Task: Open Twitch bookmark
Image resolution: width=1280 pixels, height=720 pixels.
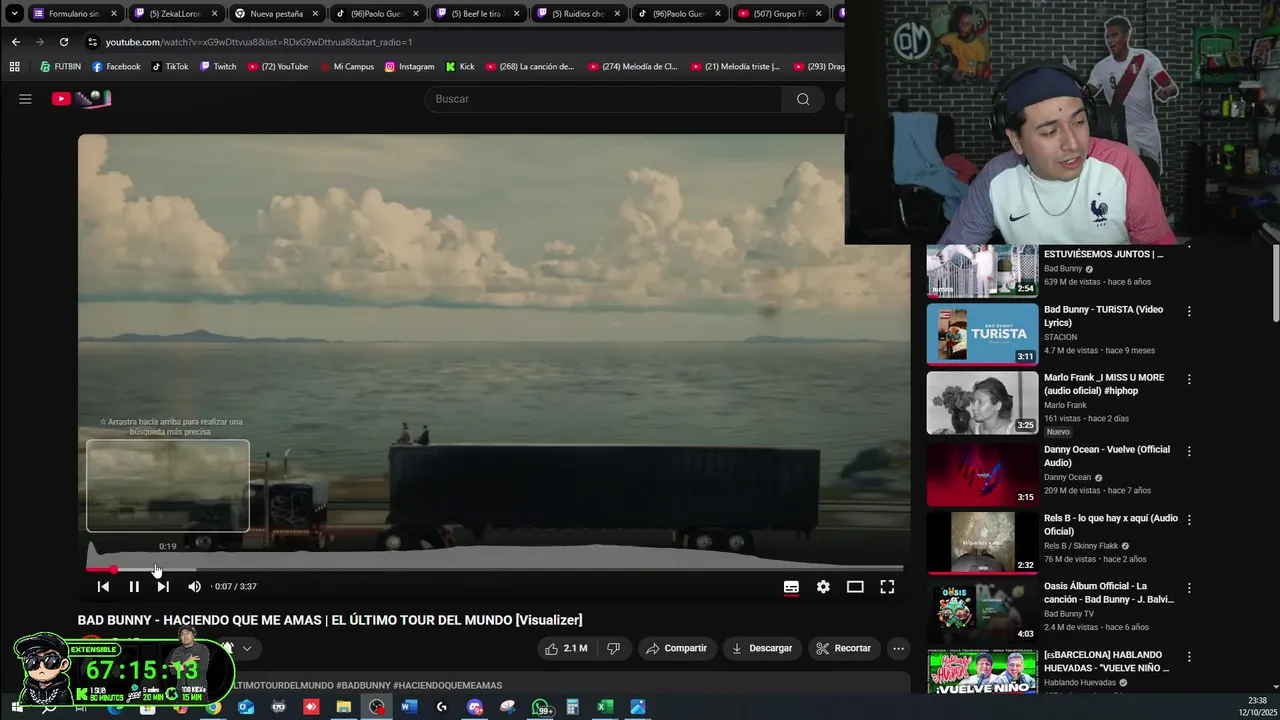Action: 218,67
